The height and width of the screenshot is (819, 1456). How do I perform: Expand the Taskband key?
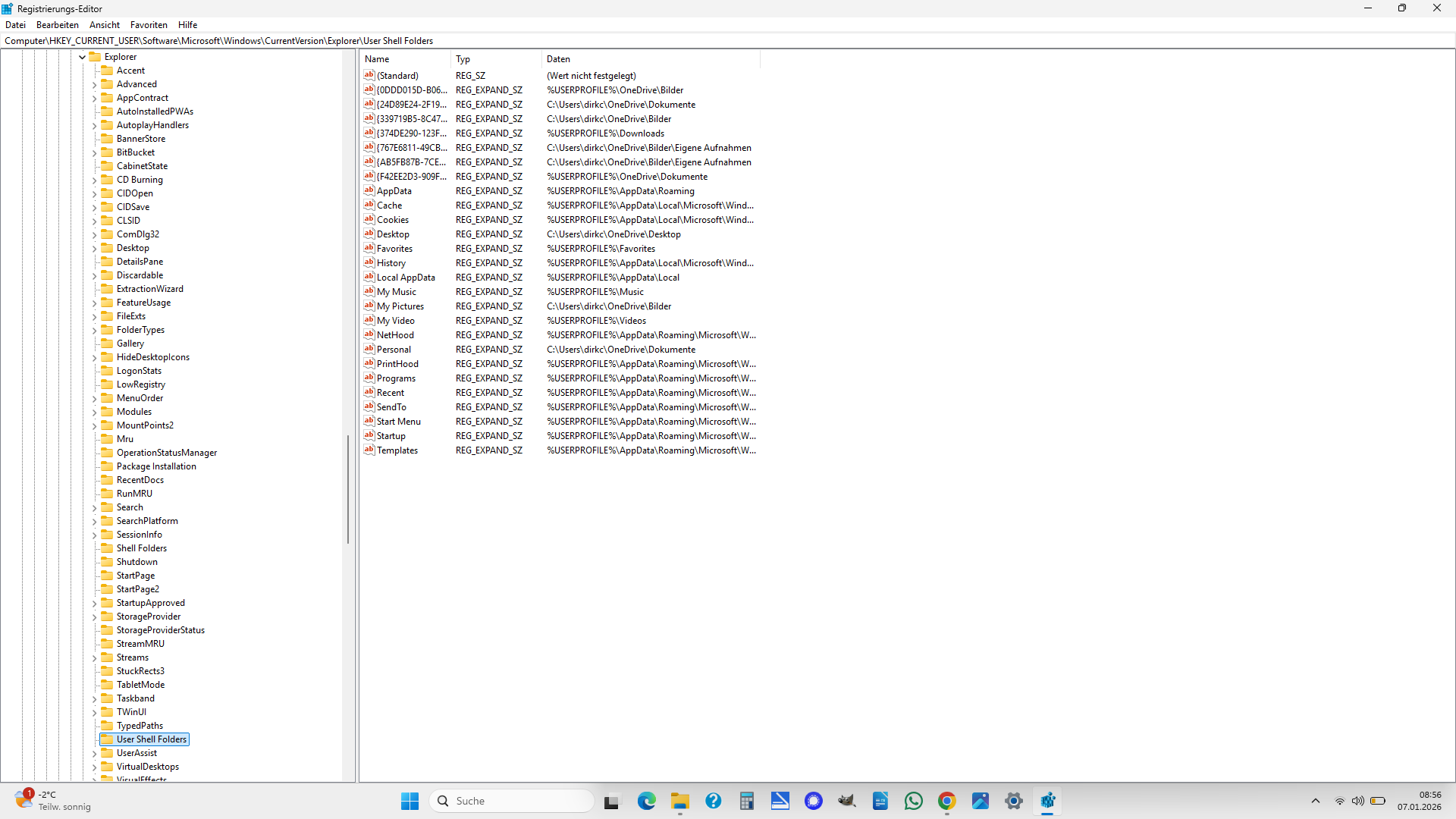(95, 698)
